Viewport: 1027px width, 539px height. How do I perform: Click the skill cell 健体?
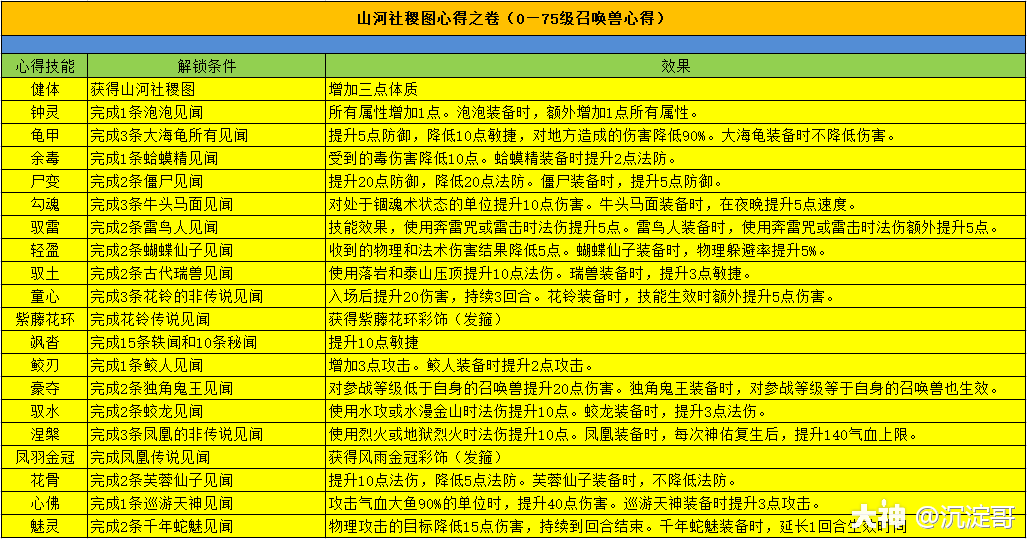[x=45, y=89]
